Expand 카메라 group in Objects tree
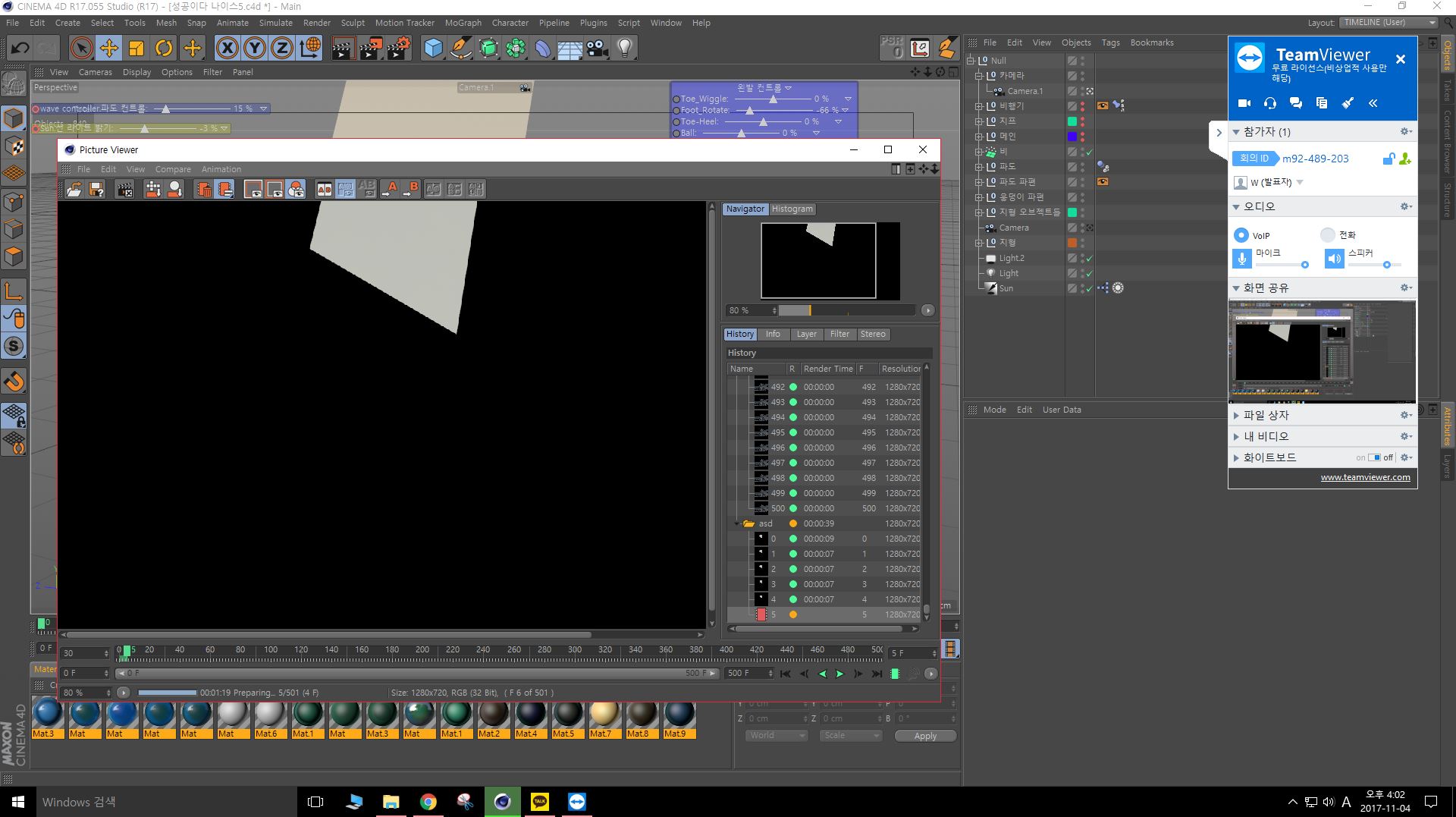 pos(979,76)
